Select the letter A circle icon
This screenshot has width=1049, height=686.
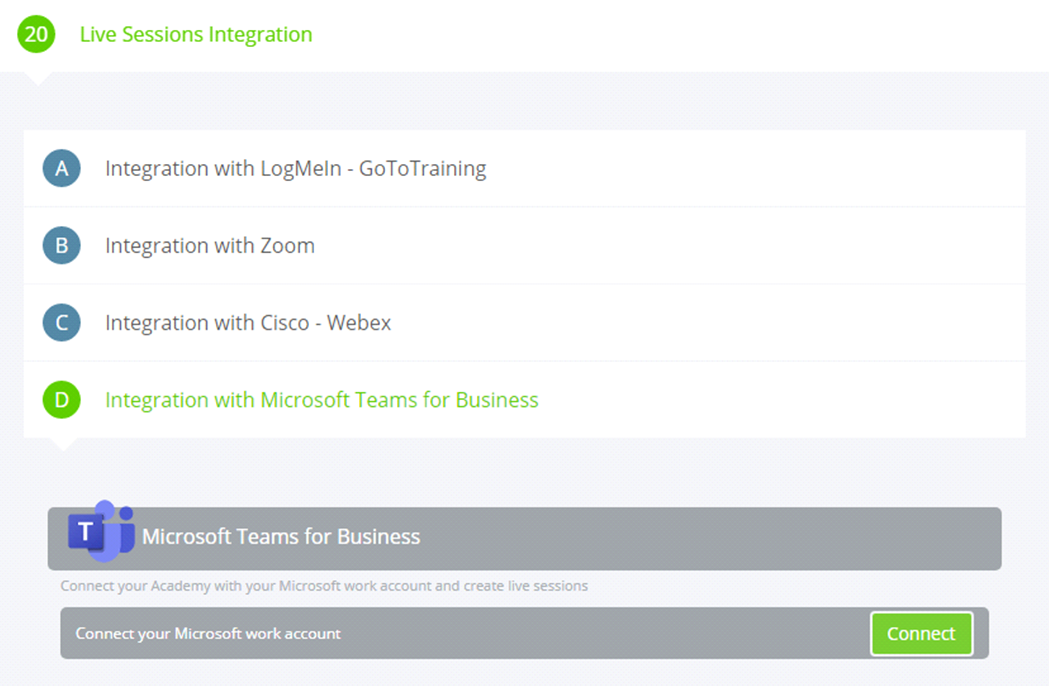62,168
